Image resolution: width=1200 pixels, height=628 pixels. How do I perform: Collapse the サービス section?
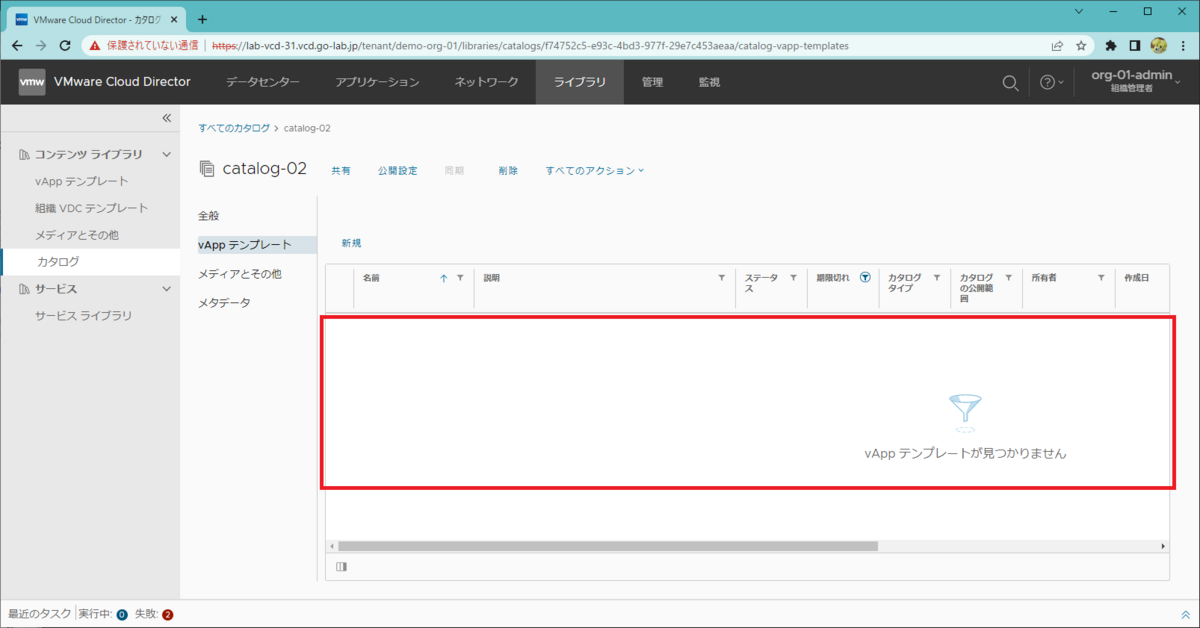[x=167, y=289]
